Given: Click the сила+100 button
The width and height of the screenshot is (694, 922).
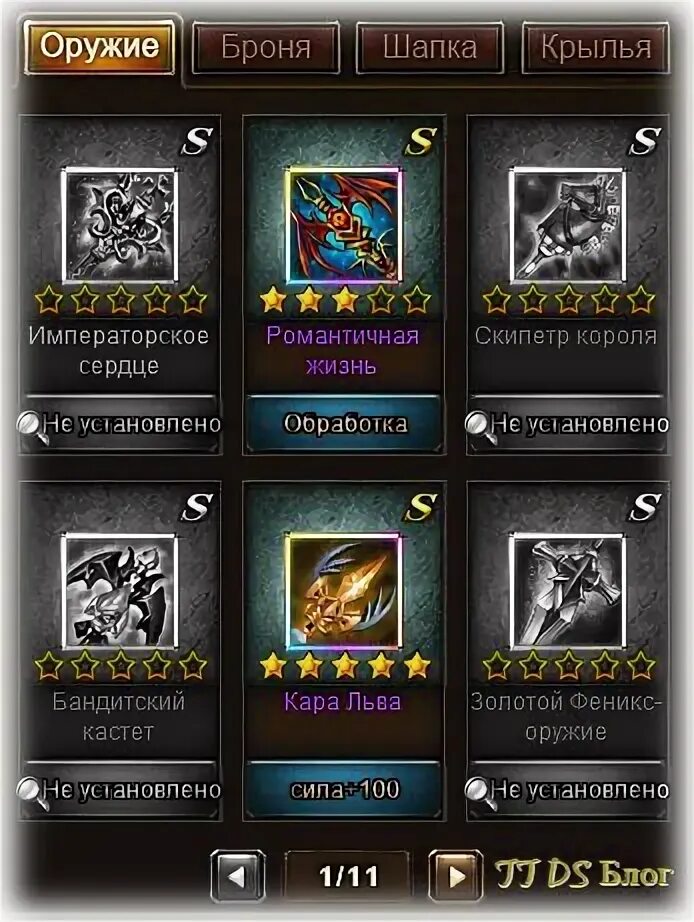Looking at the screenshot, I should (x=343, y=789).
